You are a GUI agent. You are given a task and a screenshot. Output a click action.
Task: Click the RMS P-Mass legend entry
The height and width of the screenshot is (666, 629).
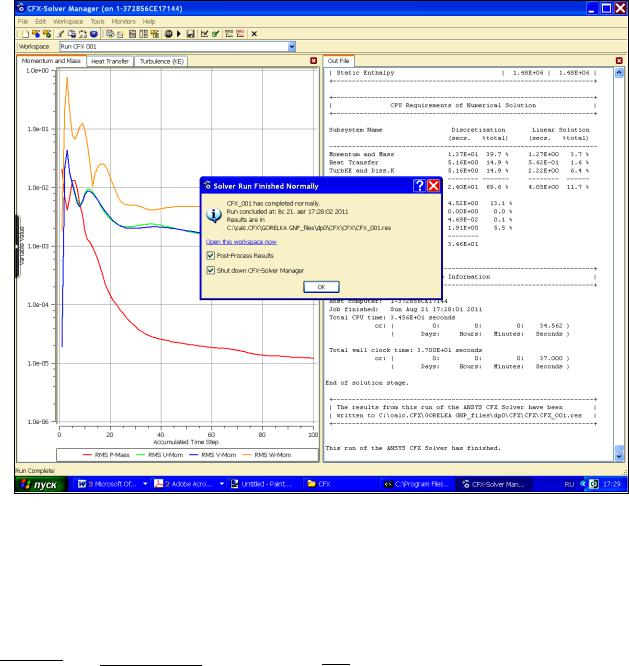[x=106, y=454]
